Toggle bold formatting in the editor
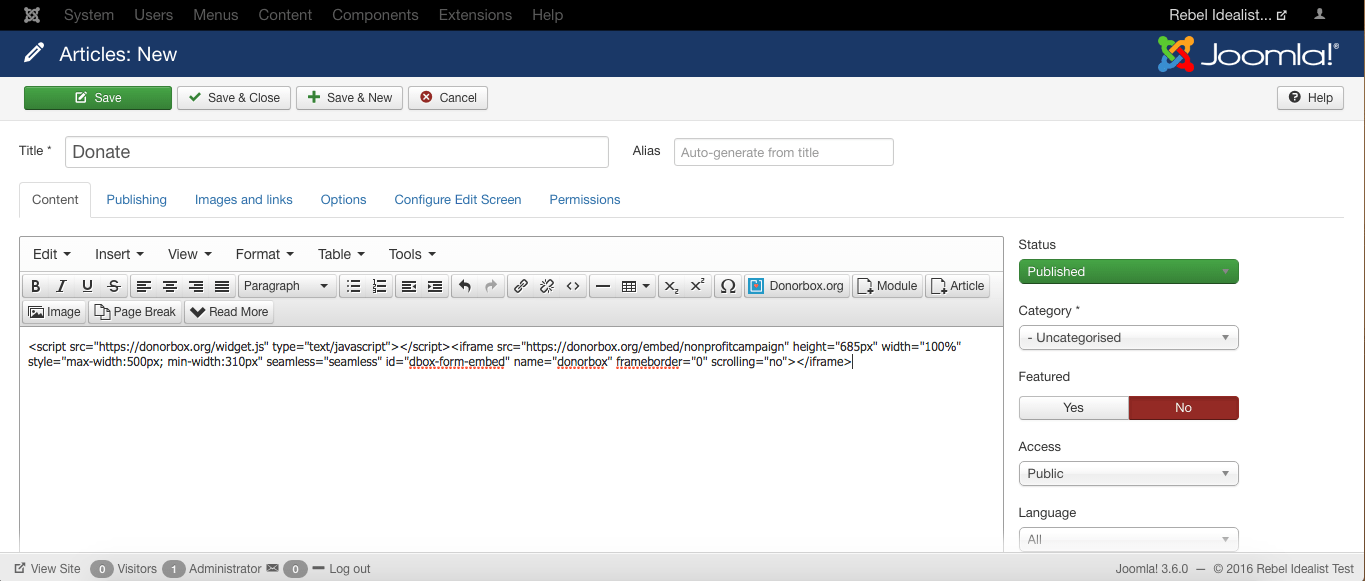1365x581 pixels. [x=35, y=286]
